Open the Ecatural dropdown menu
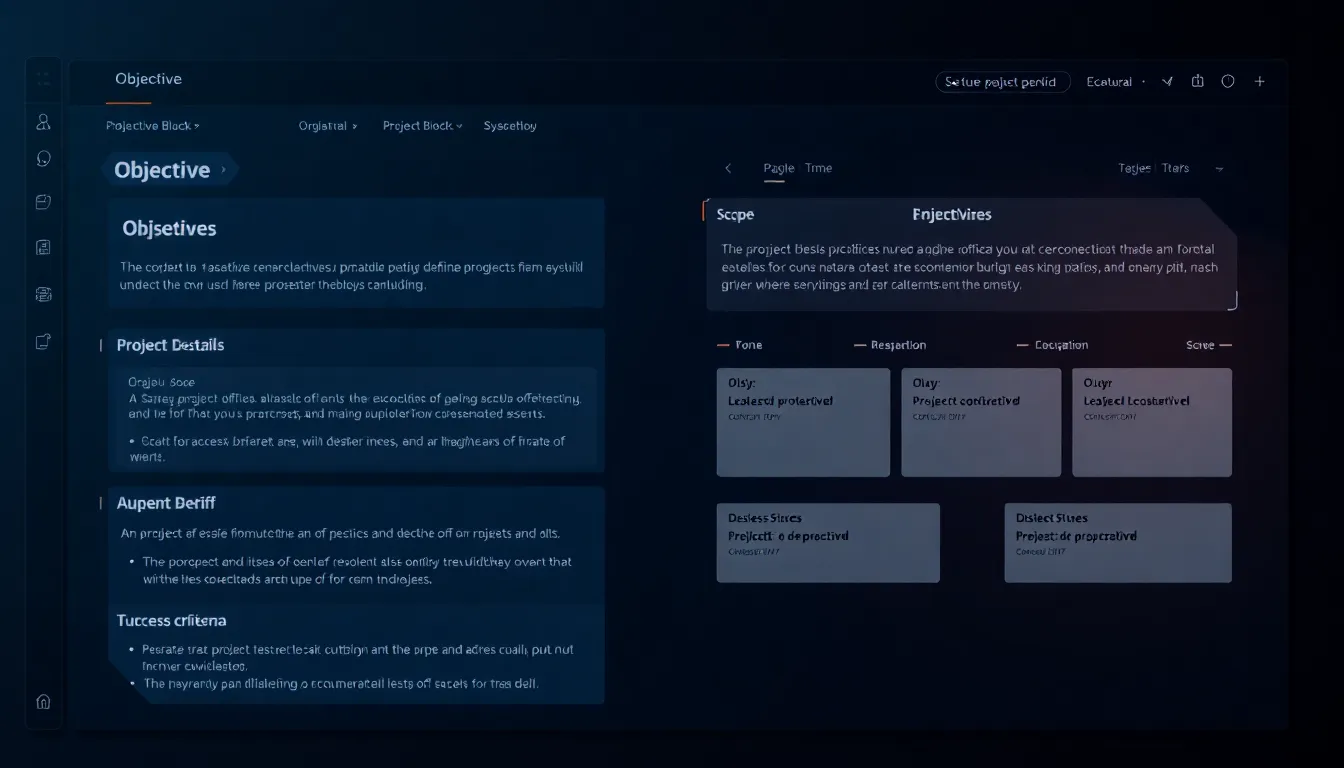The width and height of the screenshot is (1344, 768). pyautogui.click(x=1110, y=81)
